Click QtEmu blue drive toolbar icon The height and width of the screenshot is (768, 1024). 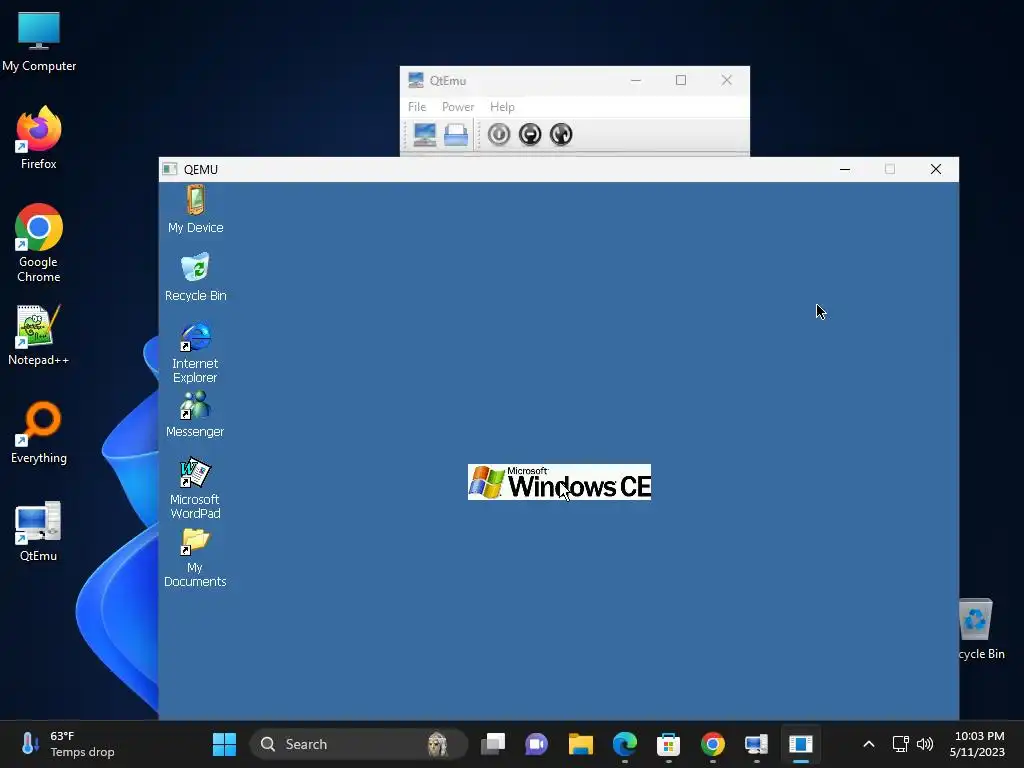(x=456, y=135)
